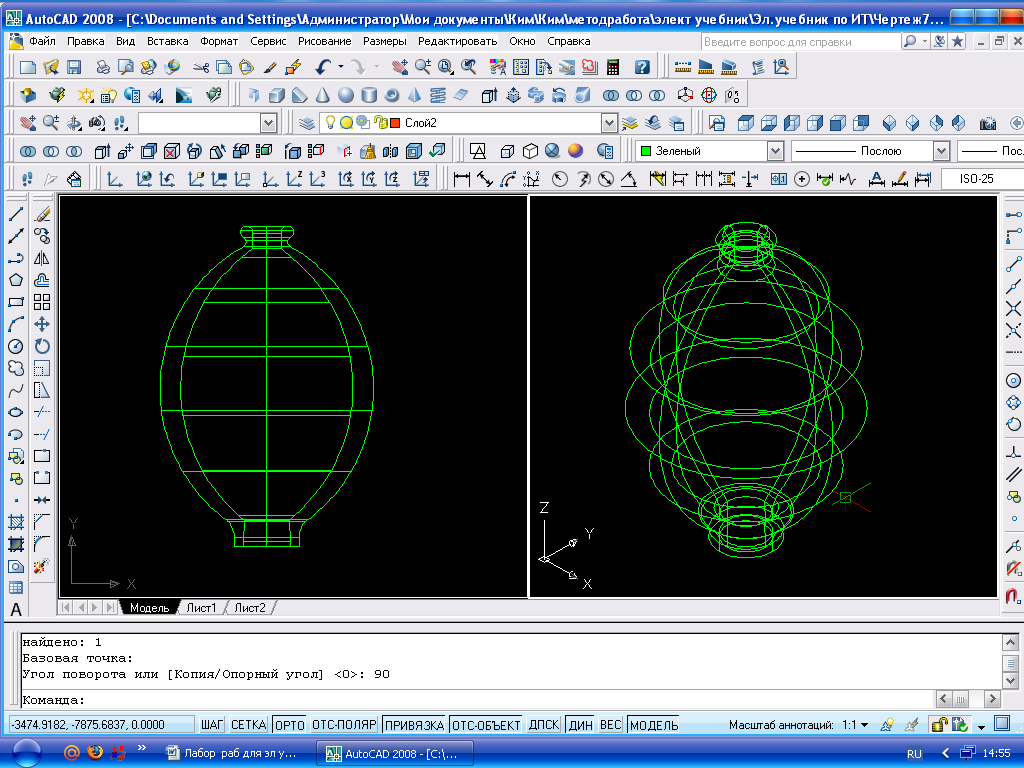Click the Match Properties brush icon
The height and width of the screenshot is (768, 1024).
270,67
